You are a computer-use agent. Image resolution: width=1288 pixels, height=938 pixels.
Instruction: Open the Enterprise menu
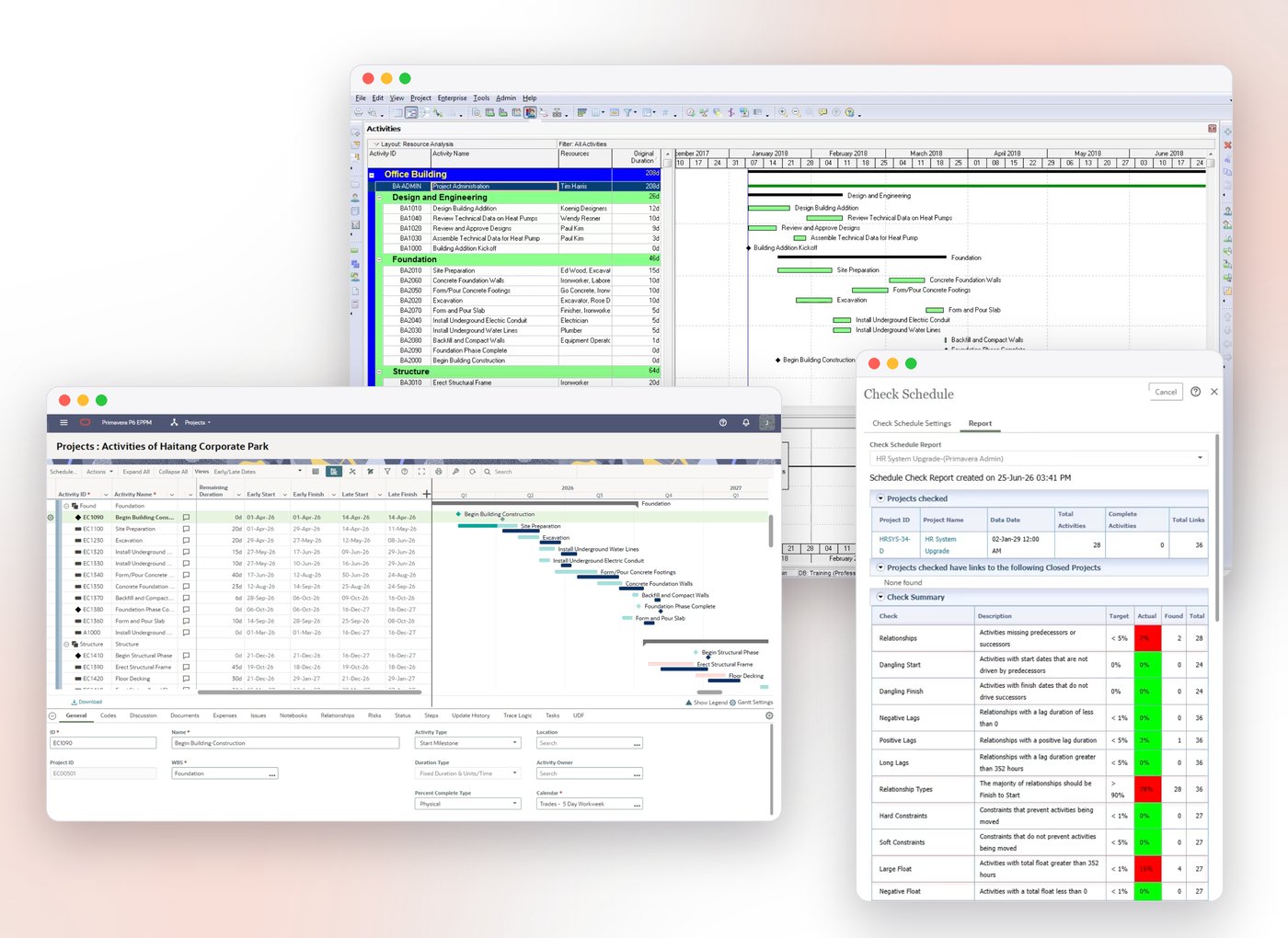(452, 97)
